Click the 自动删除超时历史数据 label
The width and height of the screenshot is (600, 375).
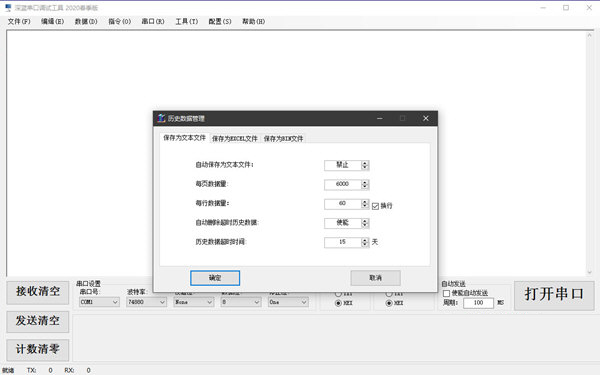[x=227, y=222]
